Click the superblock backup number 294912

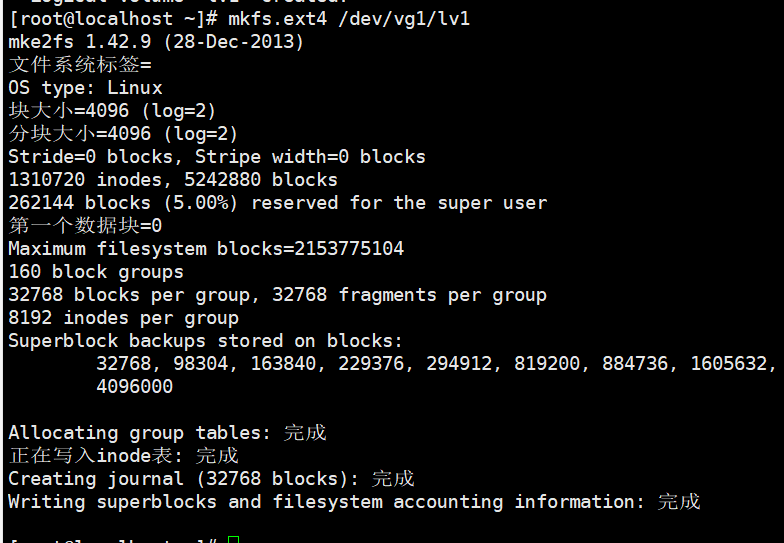459,364
